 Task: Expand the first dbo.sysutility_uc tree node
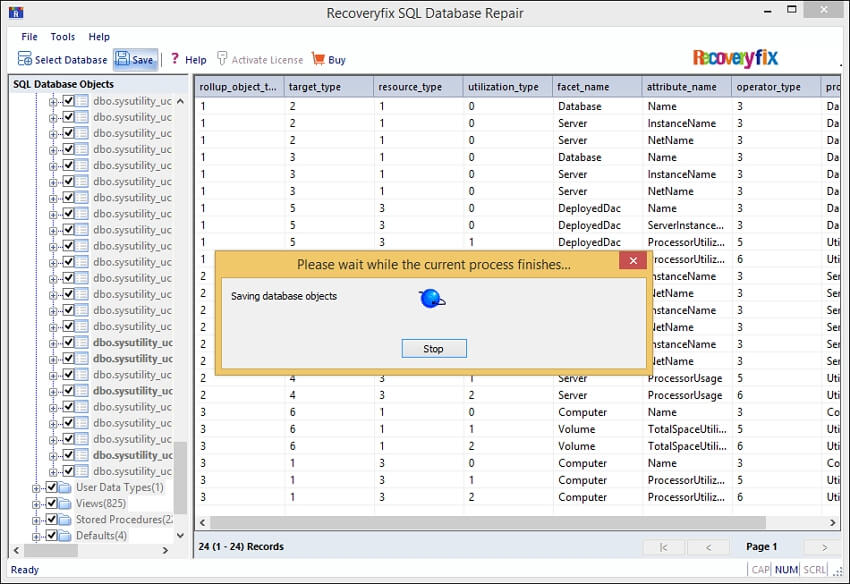click(53, 102)
